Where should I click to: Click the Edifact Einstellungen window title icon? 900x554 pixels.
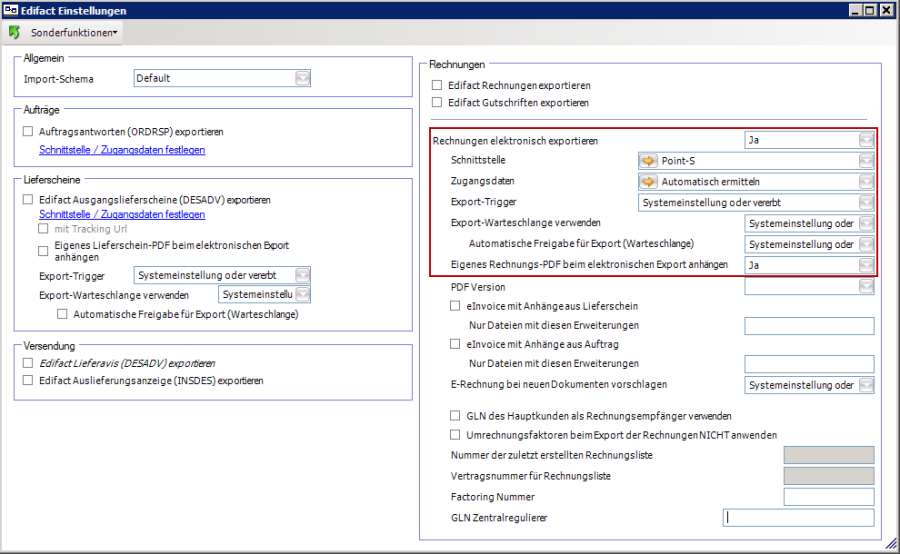[x=10, y=10]
